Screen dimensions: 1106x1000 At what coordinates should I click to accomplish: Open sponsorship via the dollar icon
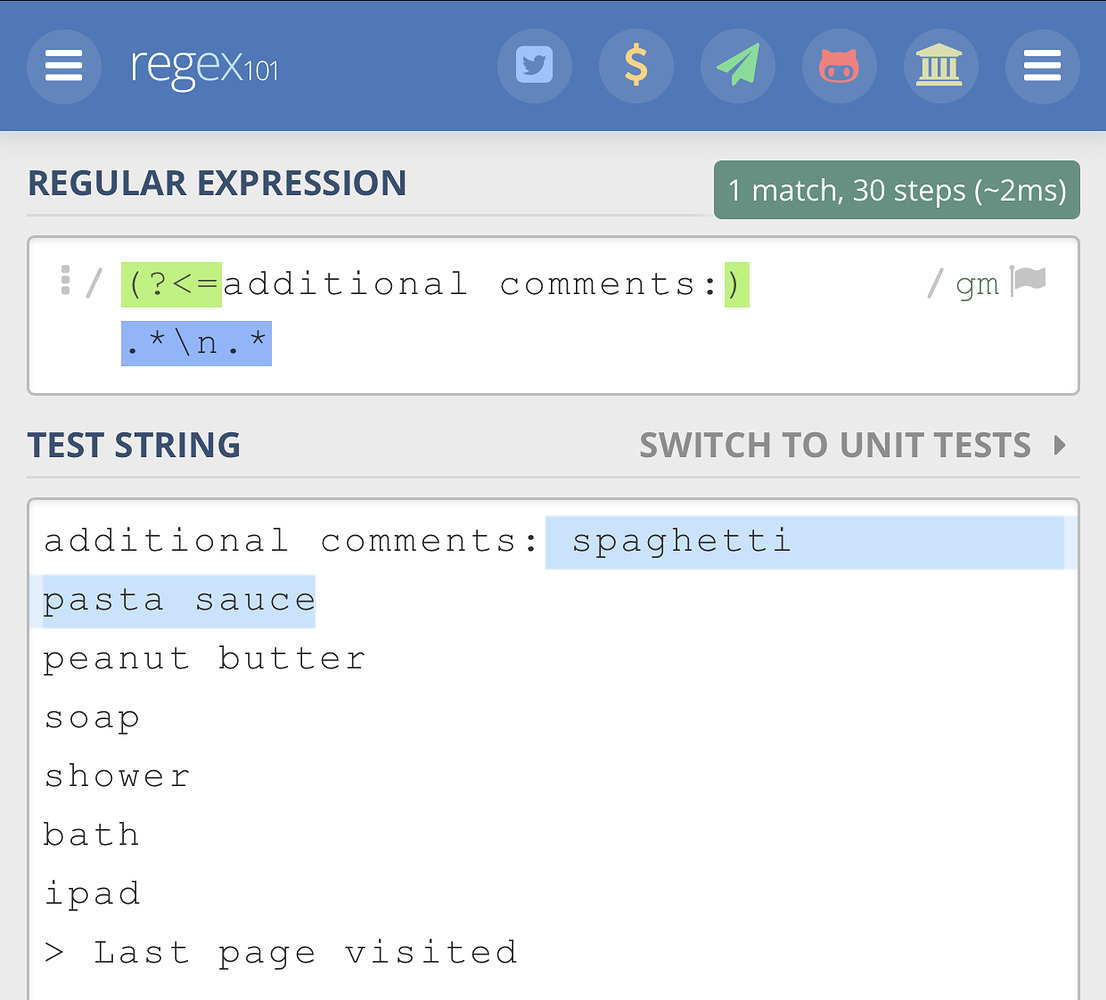[637, 66]
